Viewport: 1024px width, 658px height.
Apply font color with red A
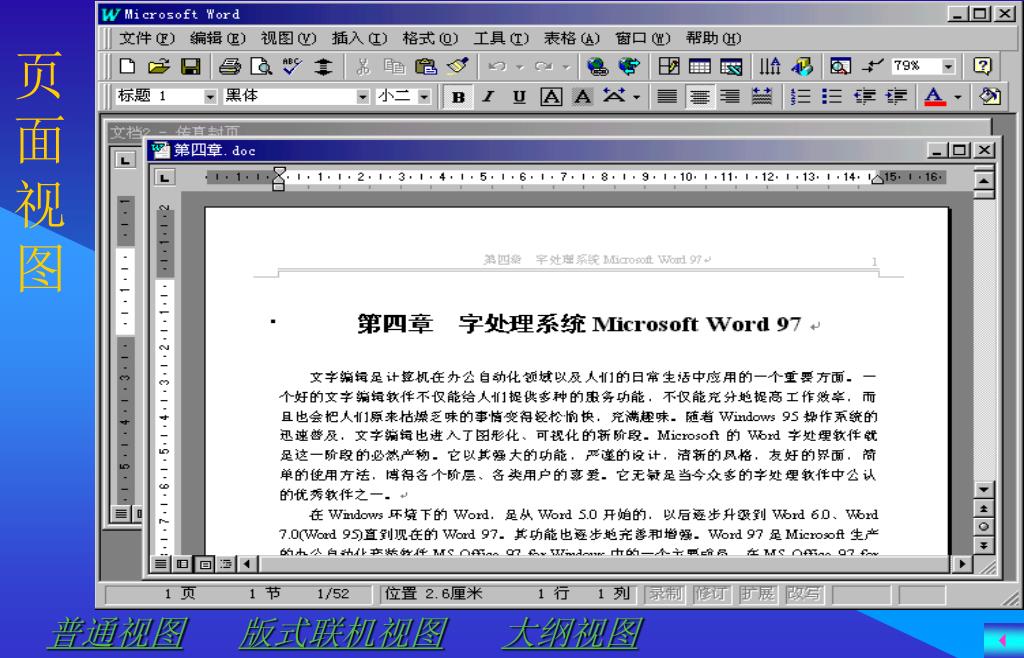pyautogui.click(x=935, y=97)
